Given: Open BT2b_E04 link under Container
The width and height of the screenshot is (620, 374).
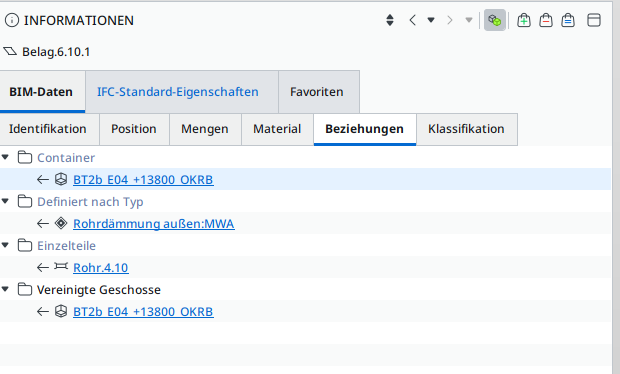Looking at the screenshot, I should coord(143,179).
